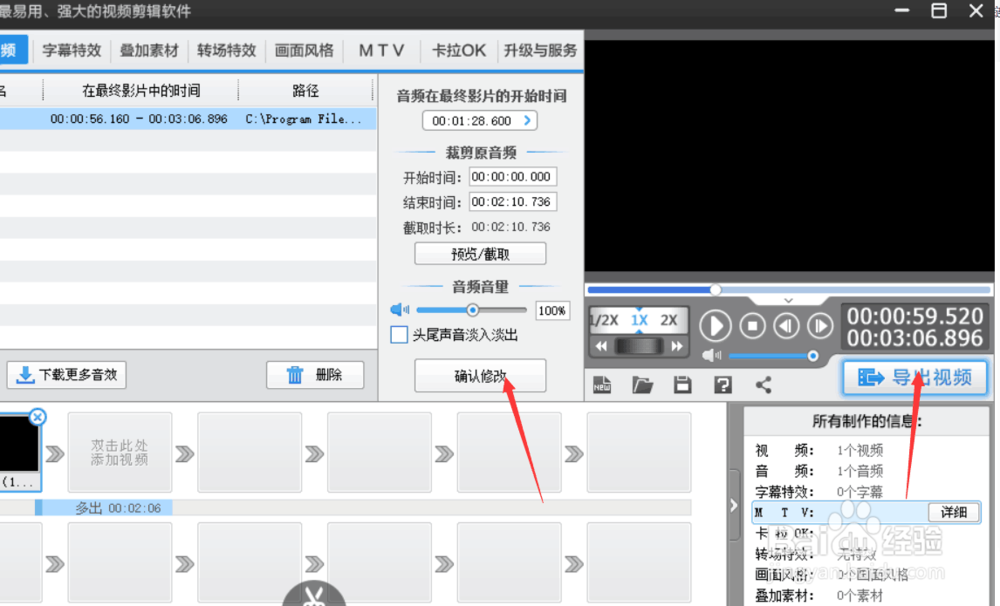Play the video preview
Viewport: 1000px width, 606px height.
tap(716, 326)
